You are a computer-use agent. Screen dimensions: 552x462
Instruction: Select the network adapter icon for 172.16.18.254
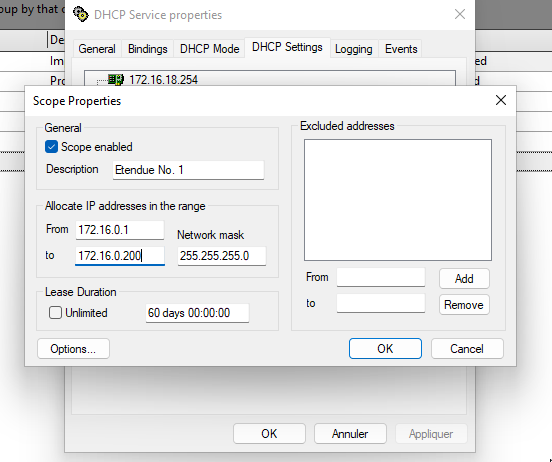tap(115, 80)
